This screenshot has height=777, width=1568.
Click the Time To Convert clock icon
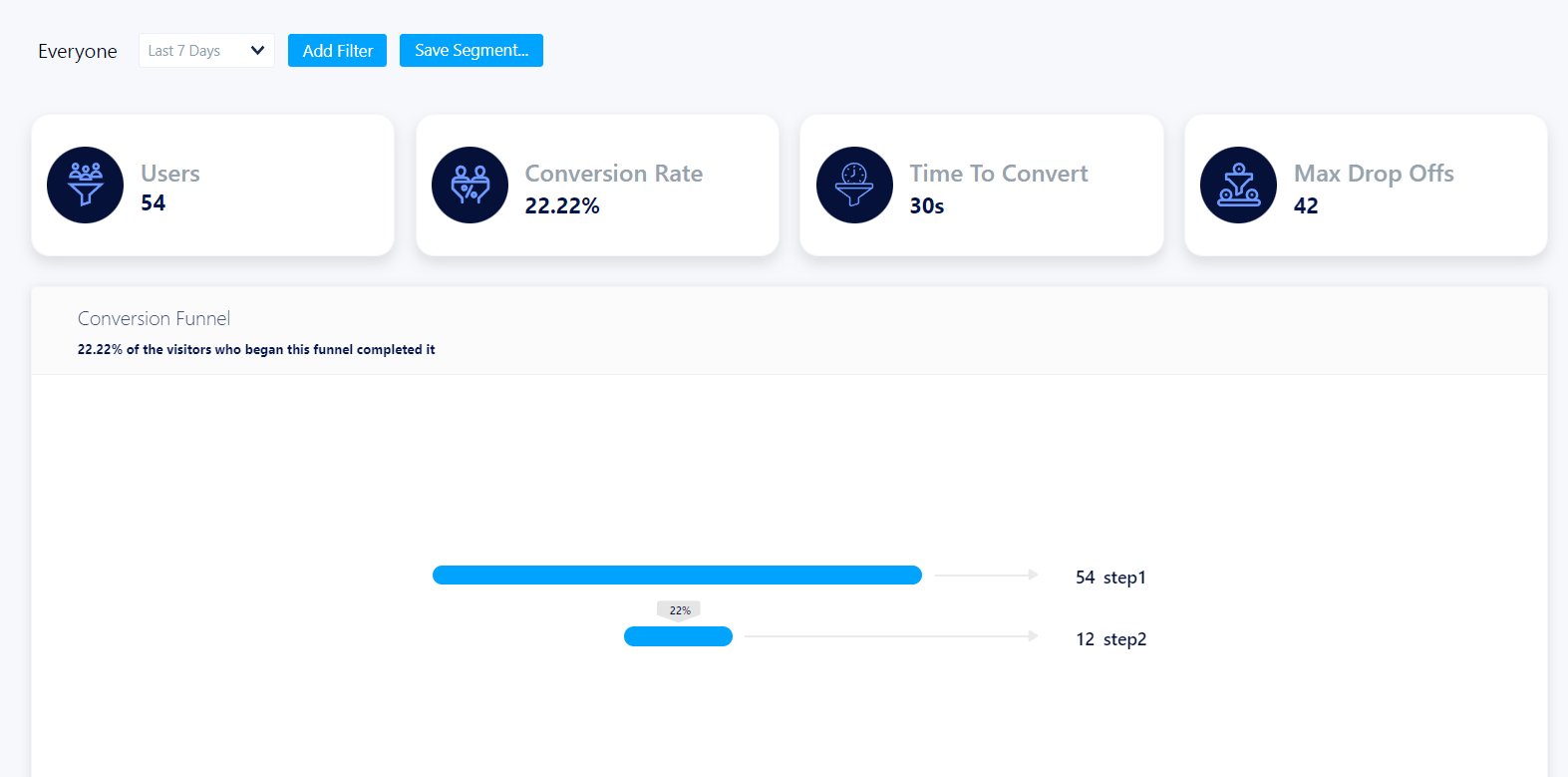click(854, 185)
